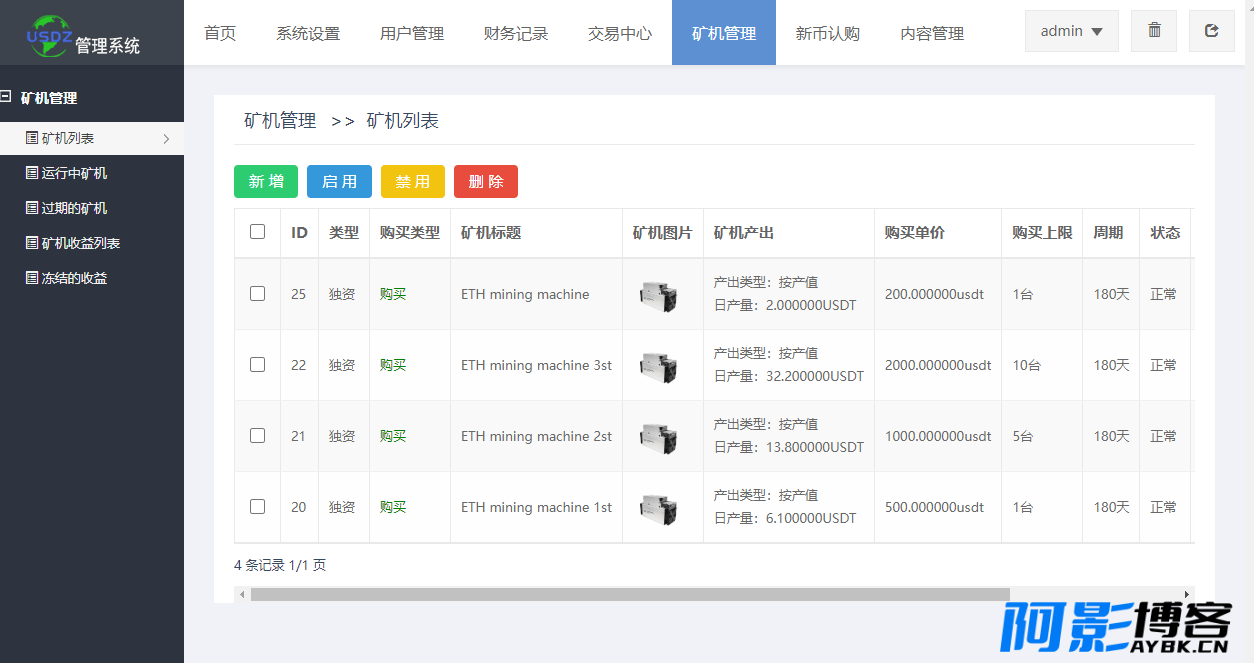Screen dimensions: 1254x663
Task: Click the logout share icon at top right
Action: 1212,31
